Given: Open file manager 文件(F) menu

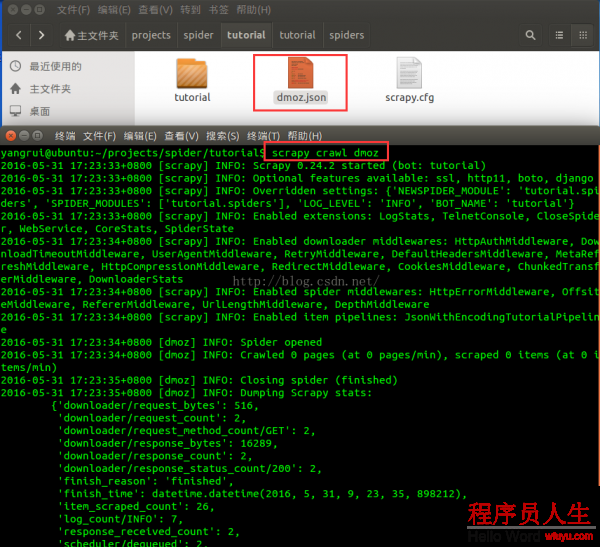Looking at the screenshot, I should (x=73, y=10).
